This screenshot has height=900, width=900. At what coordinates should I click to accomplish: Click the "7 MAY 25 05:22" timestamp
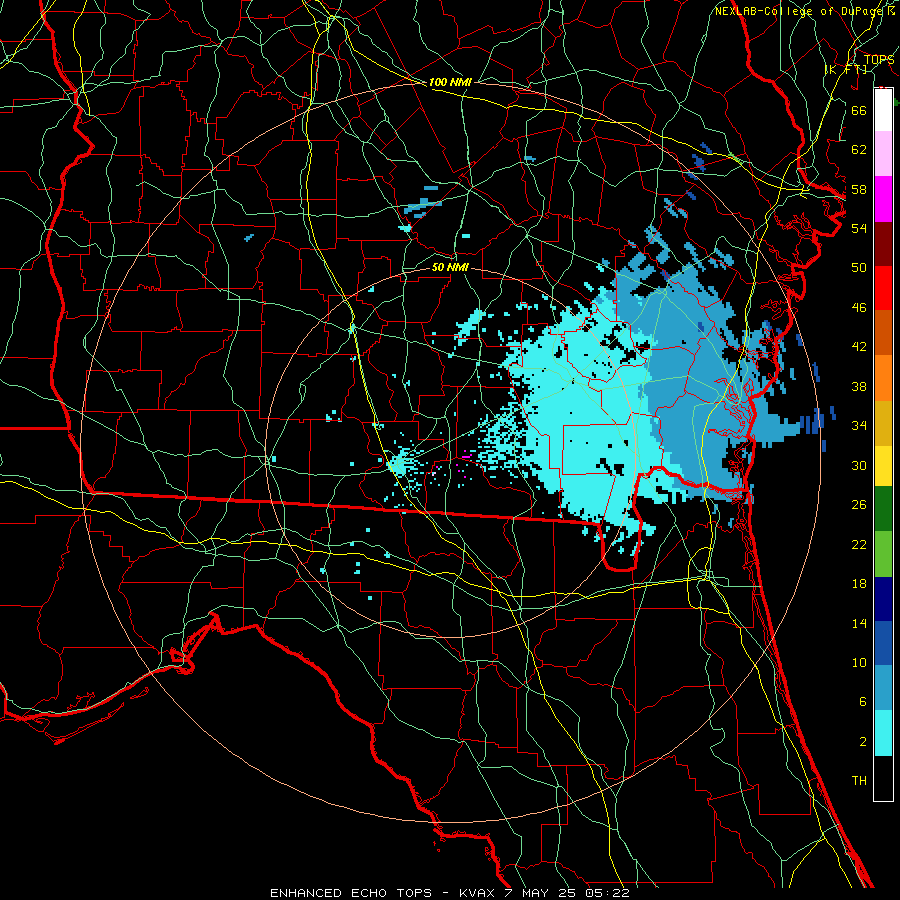(x=567, y=893)
